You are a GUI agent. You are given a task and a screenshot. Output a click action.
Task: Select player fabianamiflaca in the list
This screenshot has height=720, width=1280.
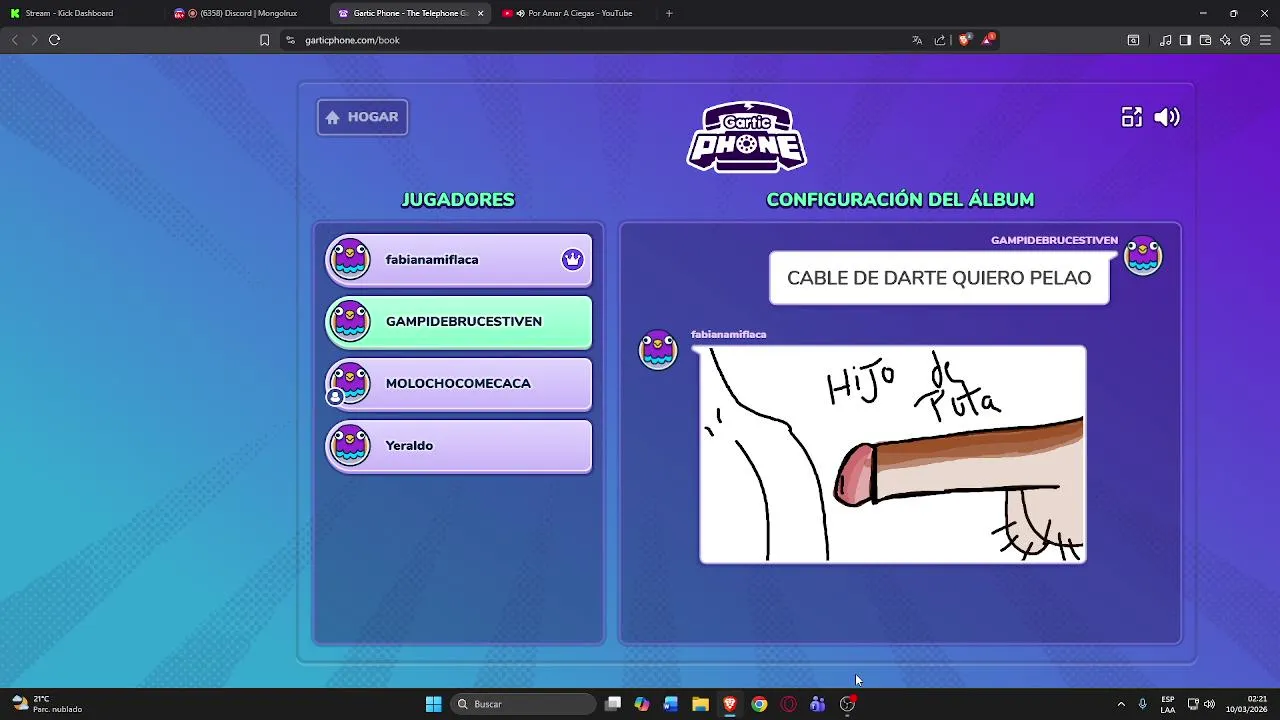tap(459, 260)
